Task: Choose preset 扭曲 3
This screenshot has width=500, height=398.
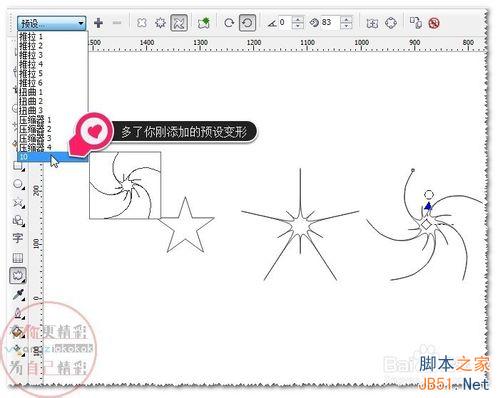Action: click(x=52, y=110)
